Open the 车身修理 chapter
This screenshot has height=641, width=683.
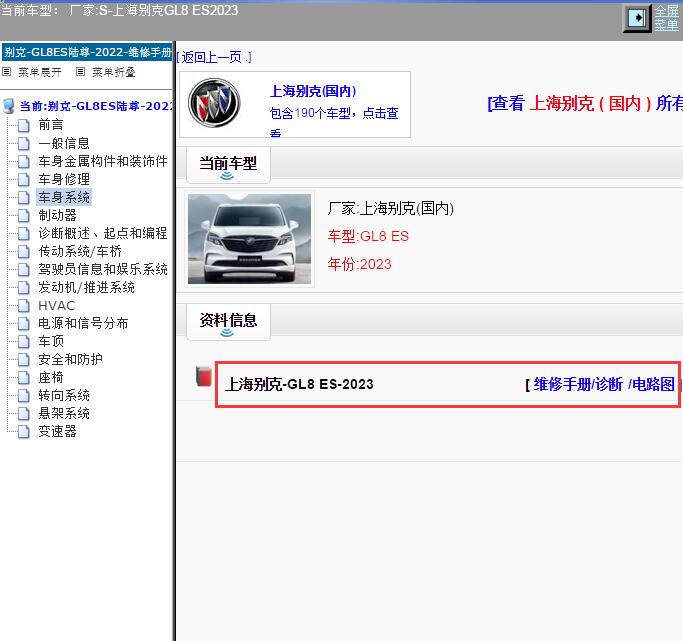click(64, 179)
